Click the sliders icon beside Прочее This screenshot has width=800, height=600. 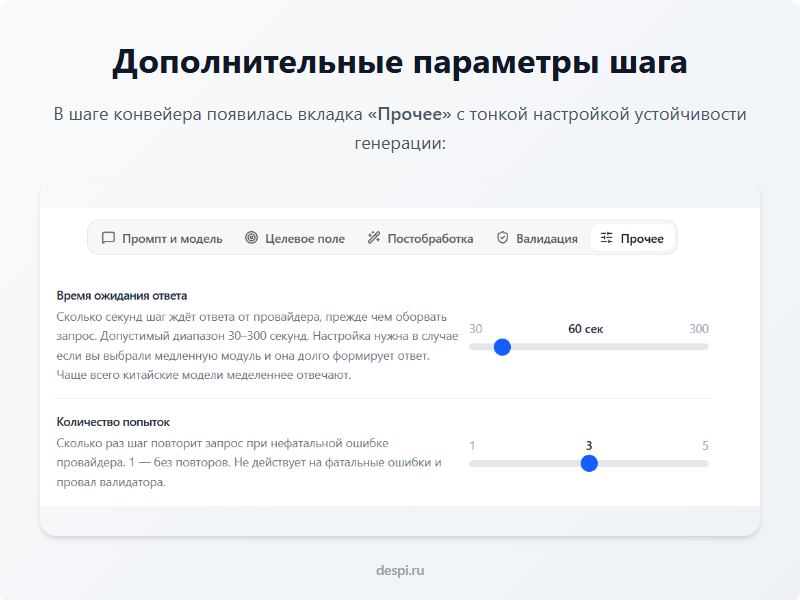pos(607,238)
